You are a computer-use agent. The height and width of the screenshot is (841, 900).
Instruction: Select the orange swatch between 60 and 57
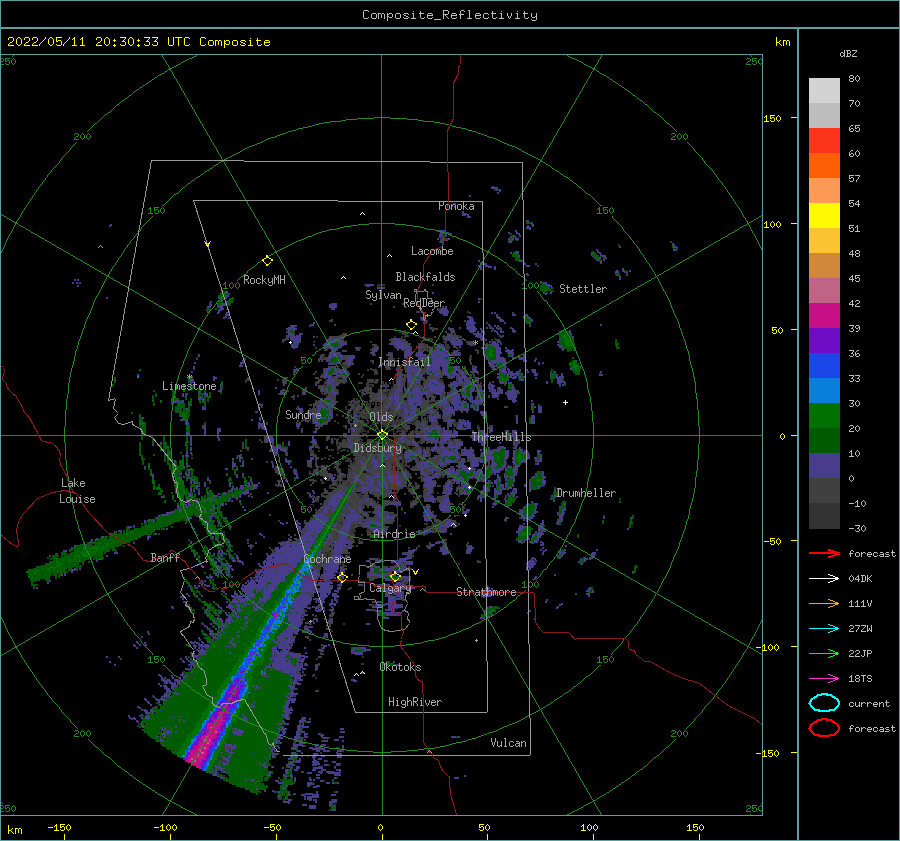(824, 165)
